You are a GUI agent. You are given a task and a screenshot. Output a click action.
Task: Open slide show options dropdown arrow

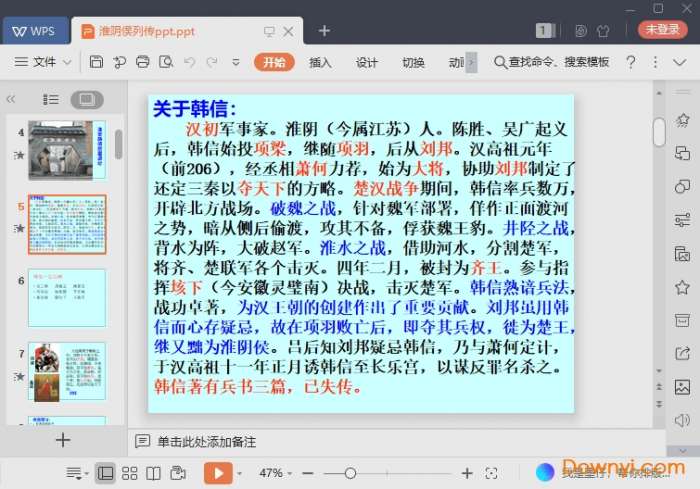(x=239, y=473)
